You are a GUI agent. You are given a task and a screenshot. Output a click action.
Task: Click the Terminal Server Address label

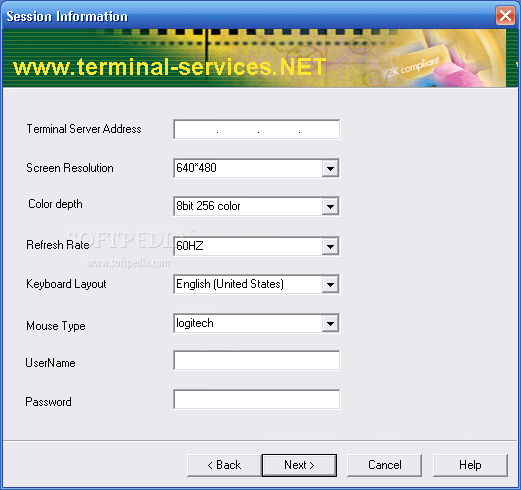click(x=84, y=129)
